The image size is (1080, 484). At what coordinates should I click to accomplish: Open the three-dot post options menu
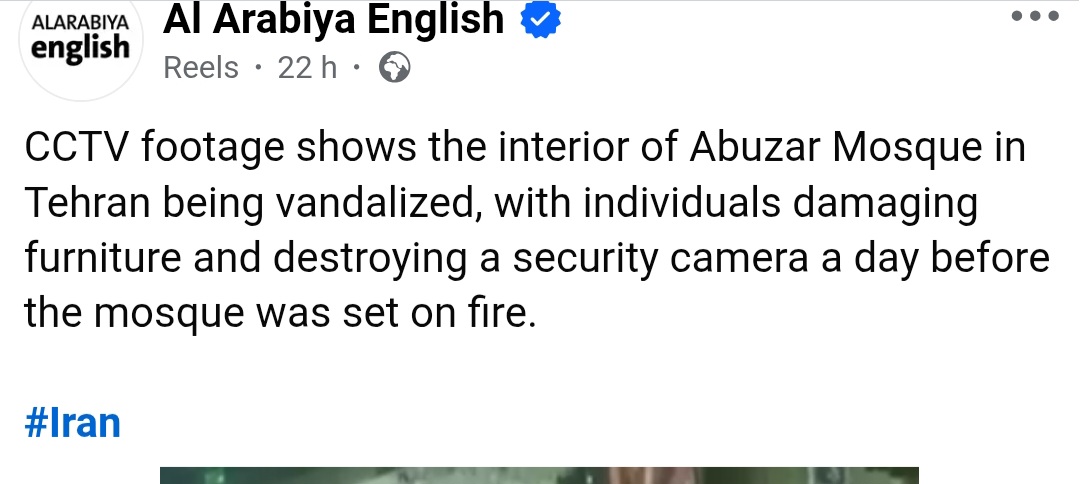(x=1035, y=16)
